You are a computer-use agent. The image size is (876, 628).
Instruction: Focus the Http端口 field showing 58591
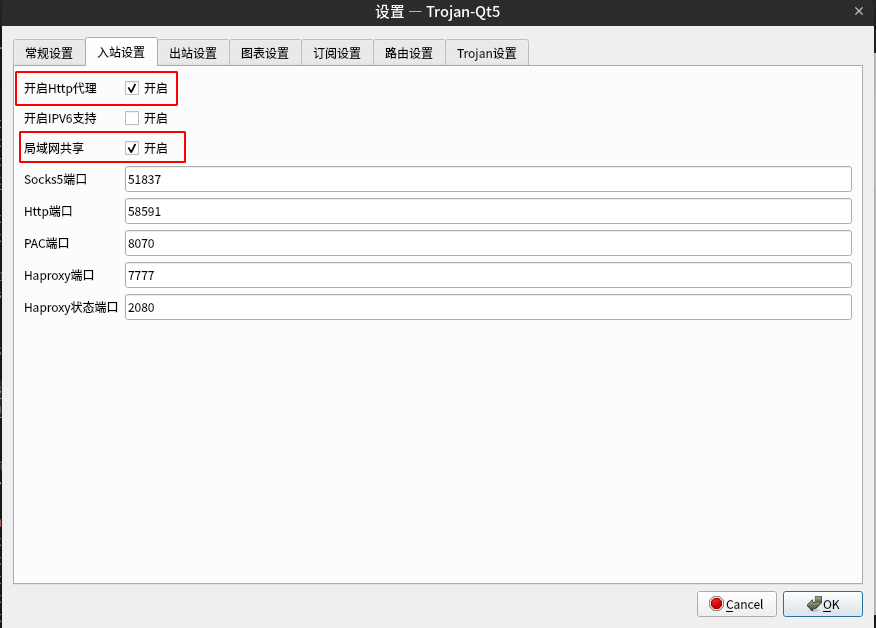(x=488, y=211)
